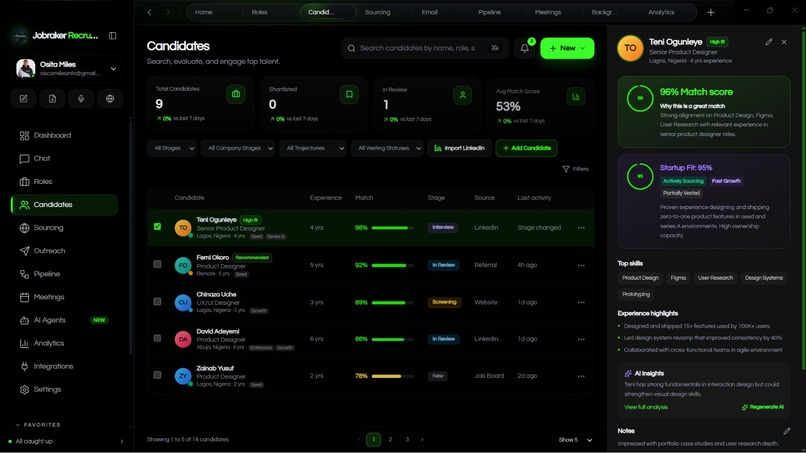Open the All Vesting Statuses dropdown
The width and height of the screenshot is (806, 453).
(x=387, y=148)
